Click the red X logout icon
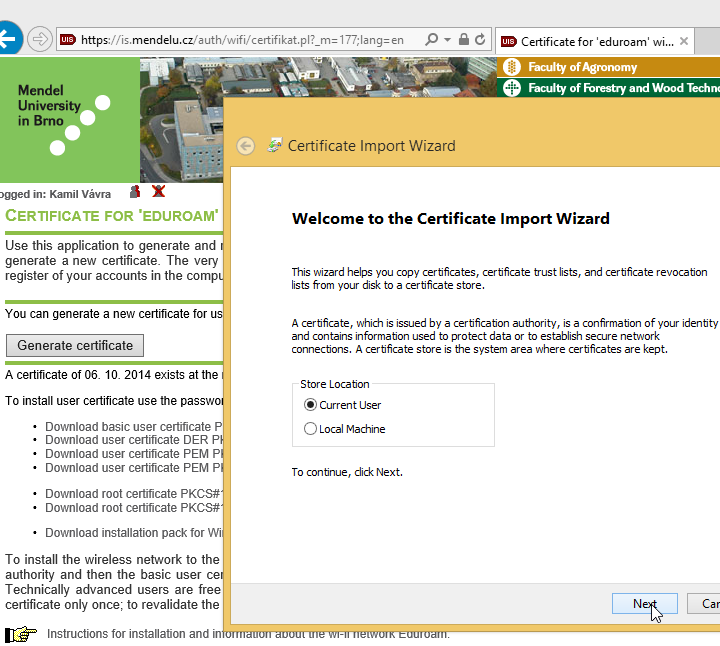This screenshot has width=720, height=646. (158, 191)
